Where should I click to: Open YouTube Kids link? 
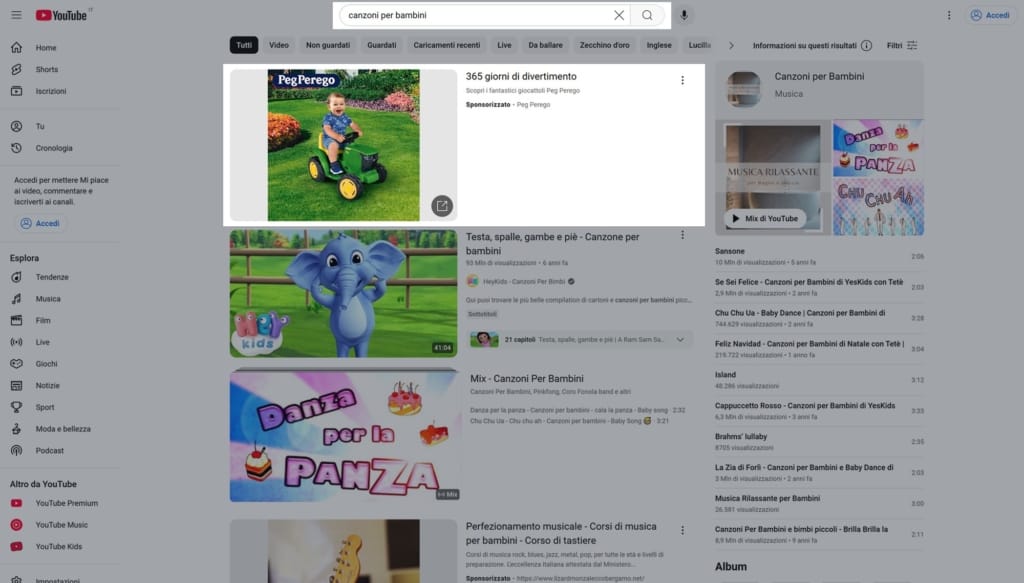tap(59, 546)
